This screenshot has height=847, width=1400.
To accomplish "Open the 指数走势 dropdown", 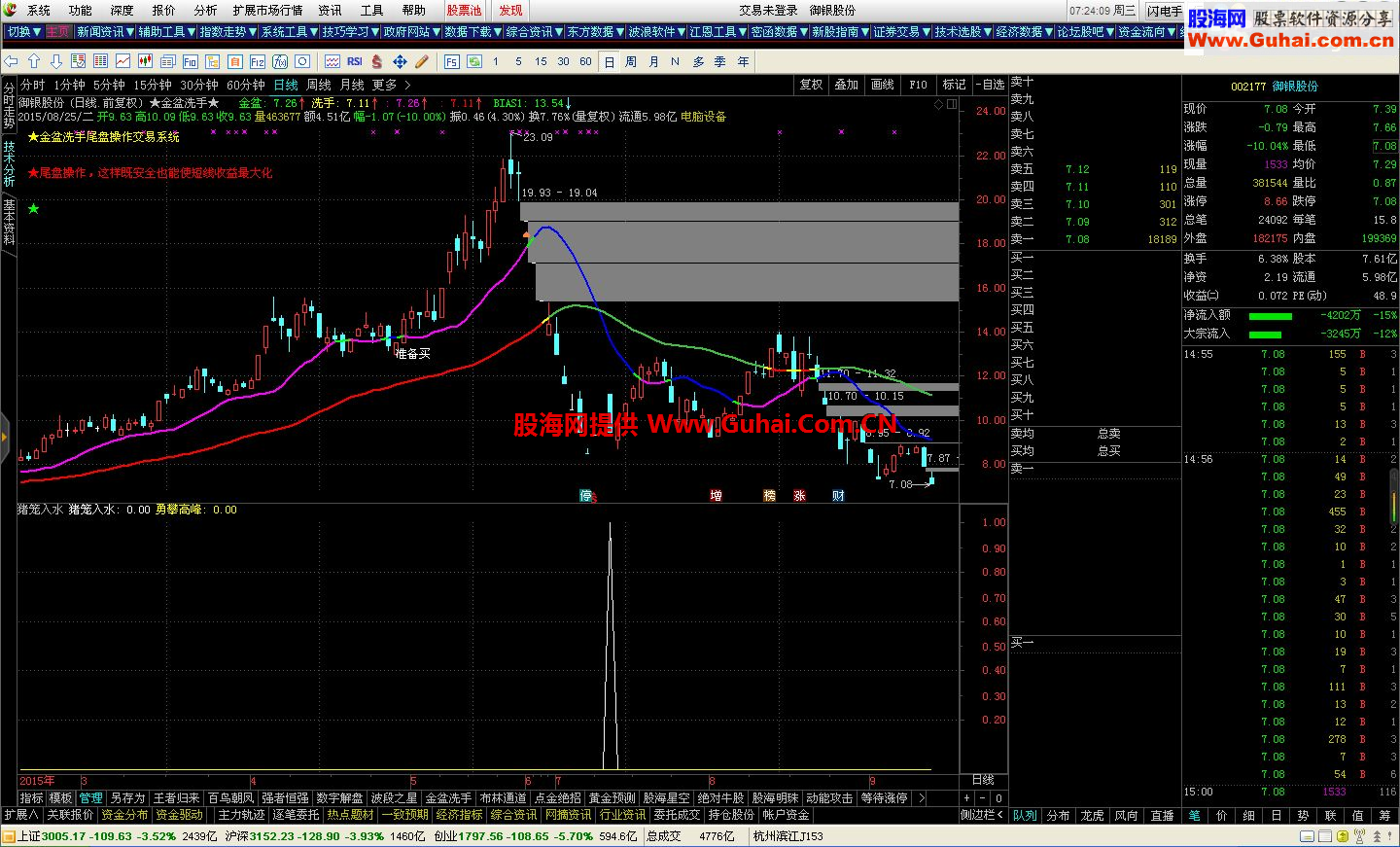I will coord(228,32).
